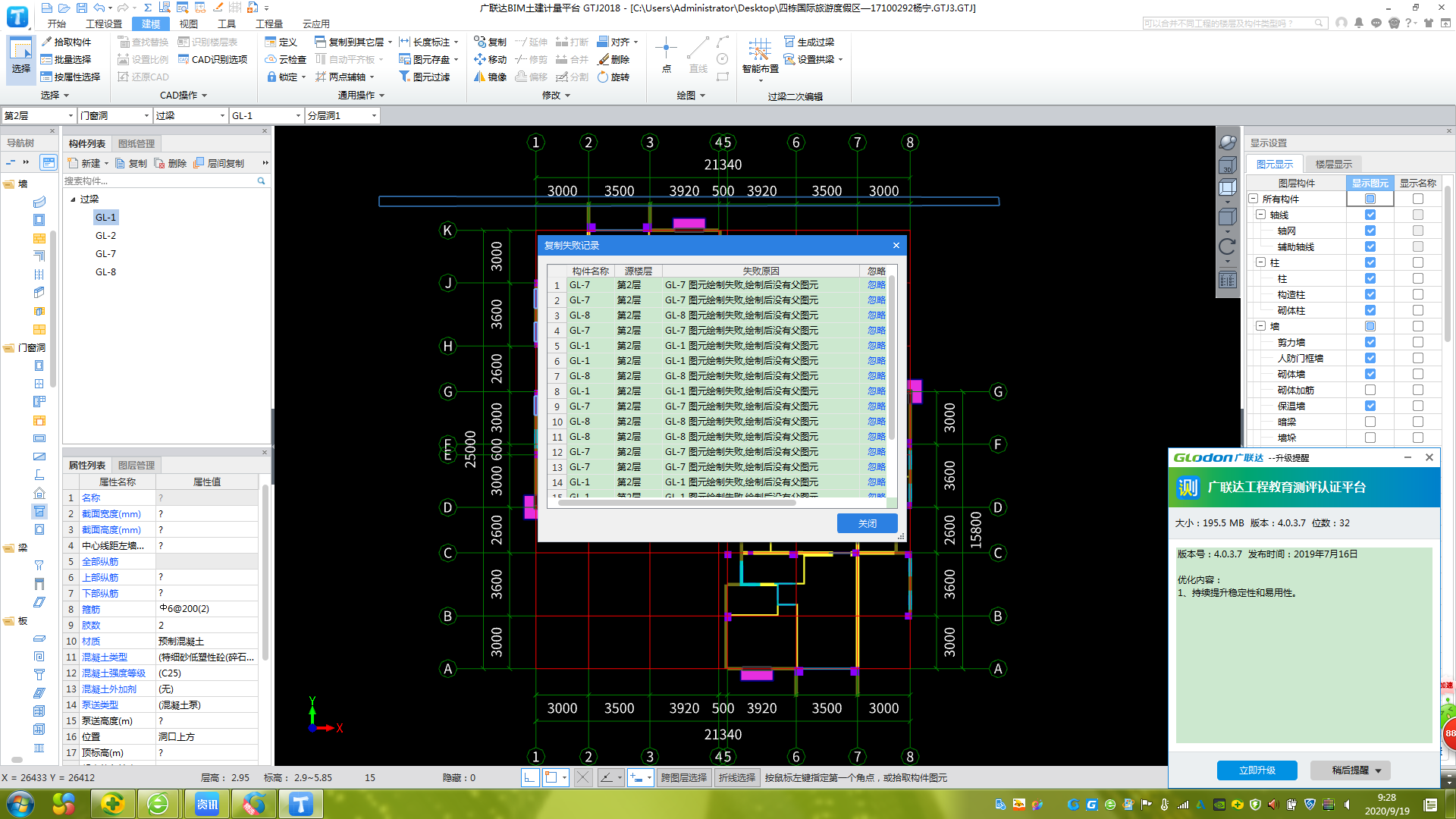Click 忽略 link for row 1
1456x819 pixels.
pyautogui.click(x=877, y=285)
